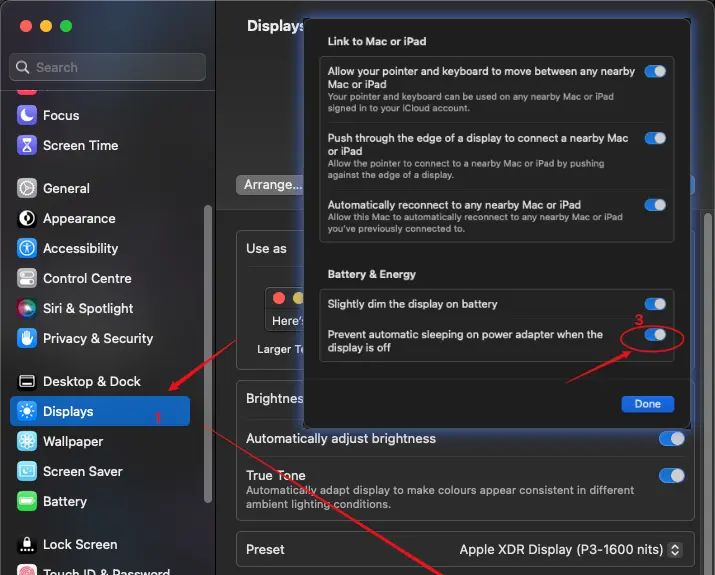Click the Wallpaper flower icon
The image size is (715, 575).
click(27, 441)
